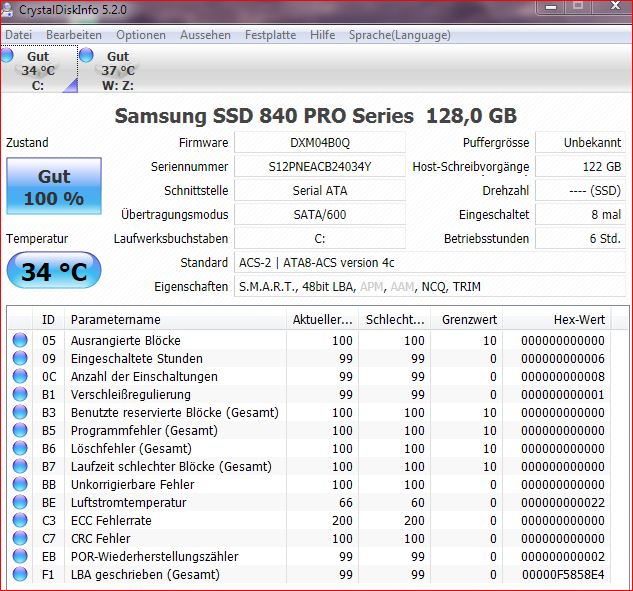The width and height of the screenshot is (633, 591).
Task: Click the CrystalDiskInfo title bar app icon
Action: tap(7, 9)
